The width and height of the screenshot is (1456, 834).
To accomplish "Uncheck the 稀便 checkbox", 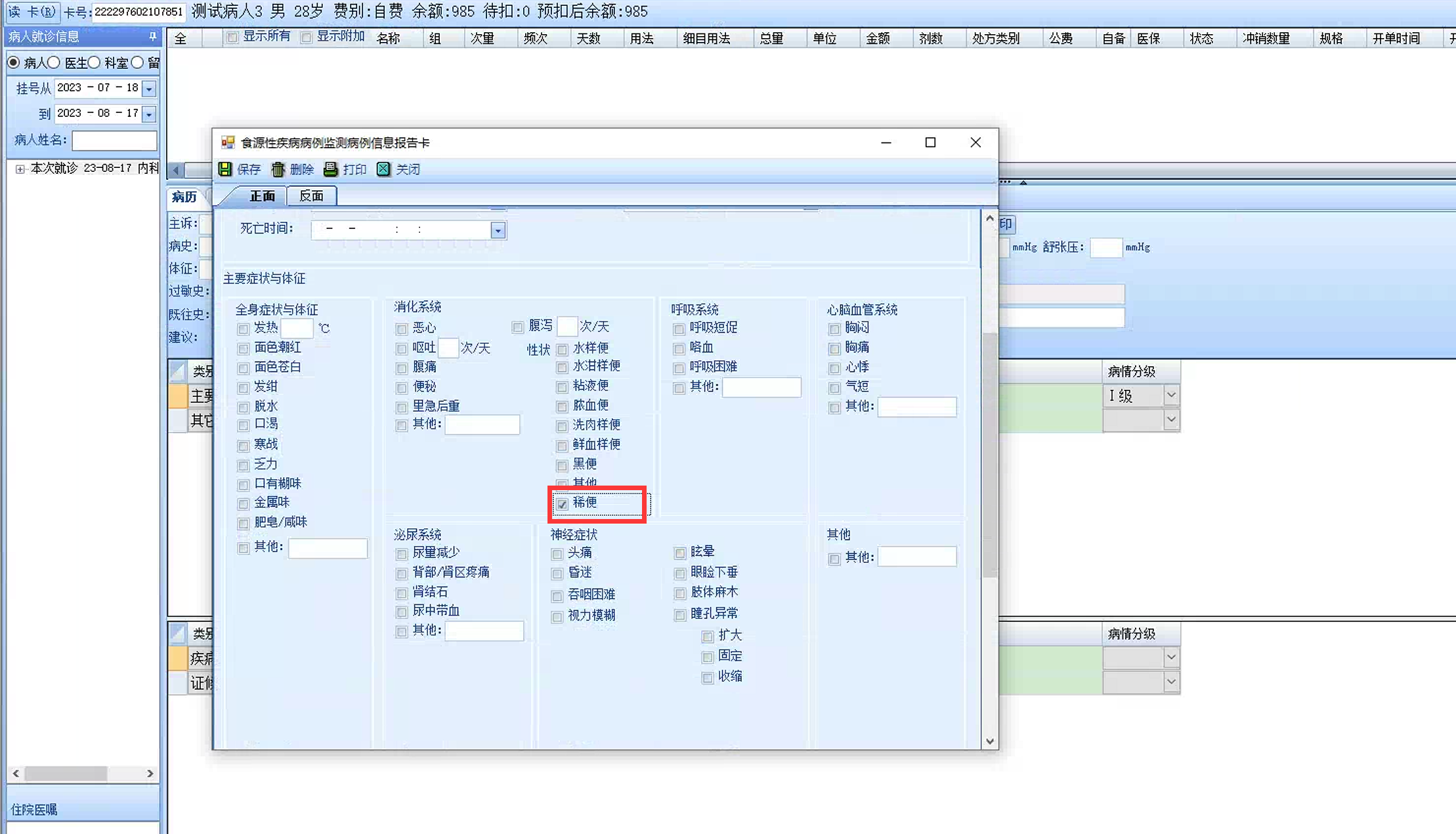I will [x=563, y=504].
